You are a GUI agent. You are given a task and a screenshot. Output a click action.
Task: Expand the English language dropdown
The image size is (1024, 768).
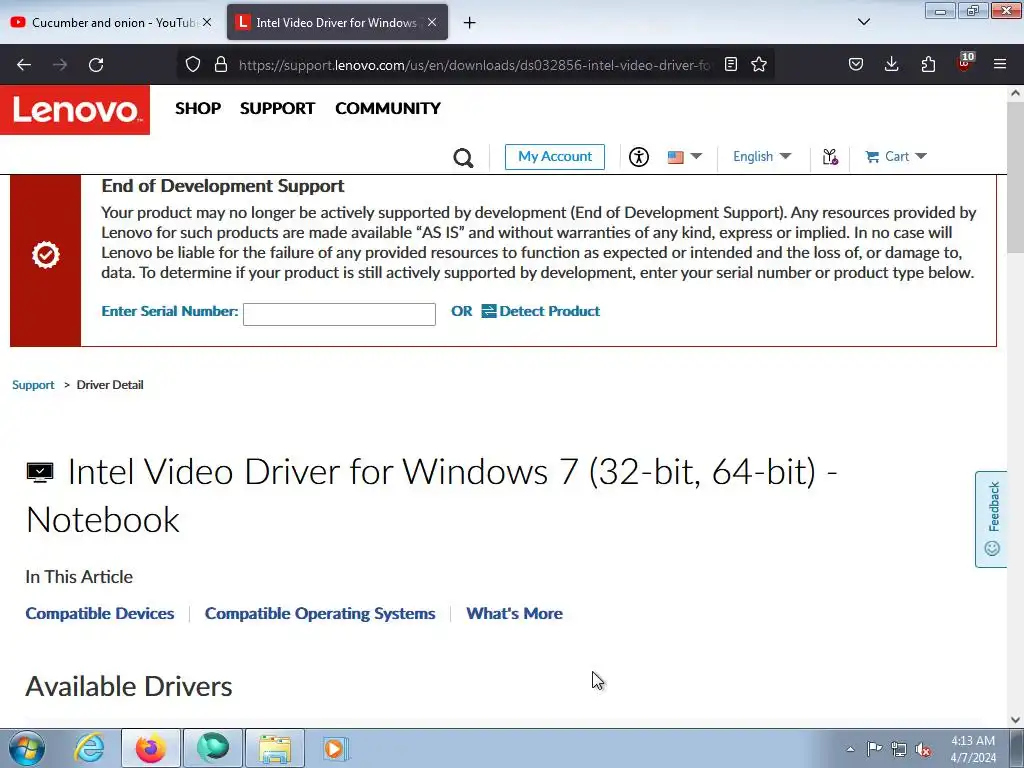pyautogui.click(x=762, y=157)
